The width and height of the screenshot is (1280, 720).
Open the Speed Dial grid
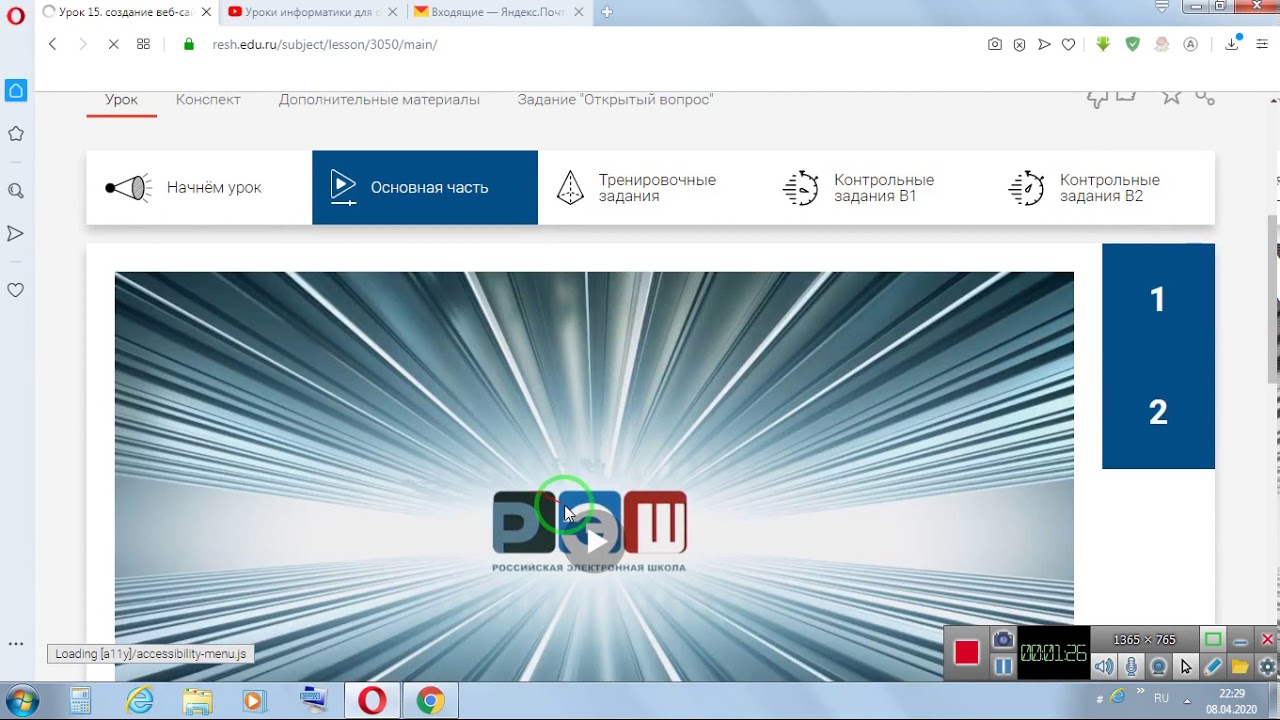(x=143, y=44)
